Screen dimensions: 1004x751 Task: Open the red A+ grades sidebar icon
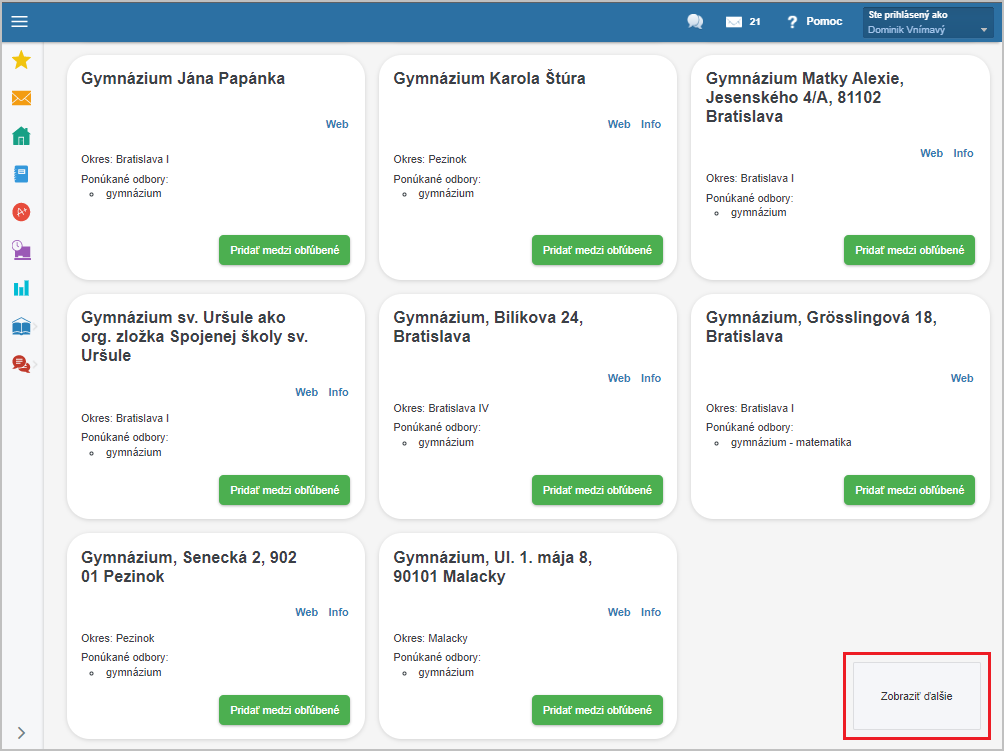point(21,212)
